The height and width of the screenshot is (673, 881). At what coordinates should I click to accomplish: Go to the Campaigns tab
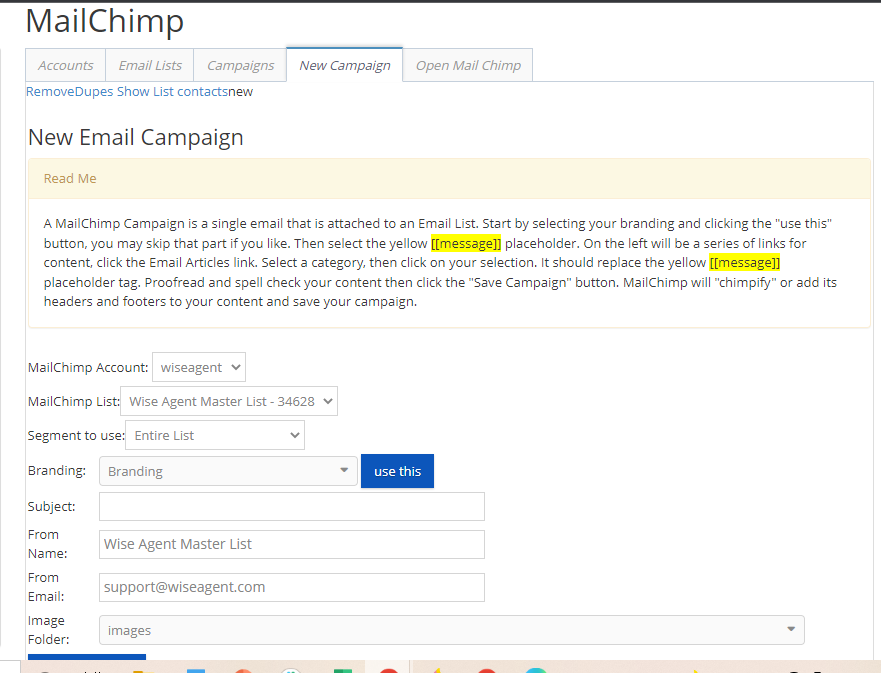tap(240, 65)
